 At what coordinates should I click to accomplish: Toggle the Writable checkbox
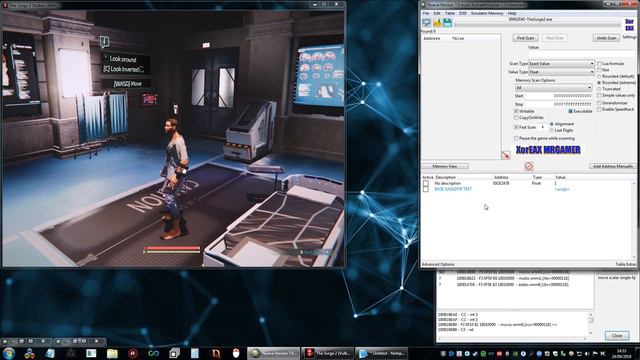click(x=516, y=111)
